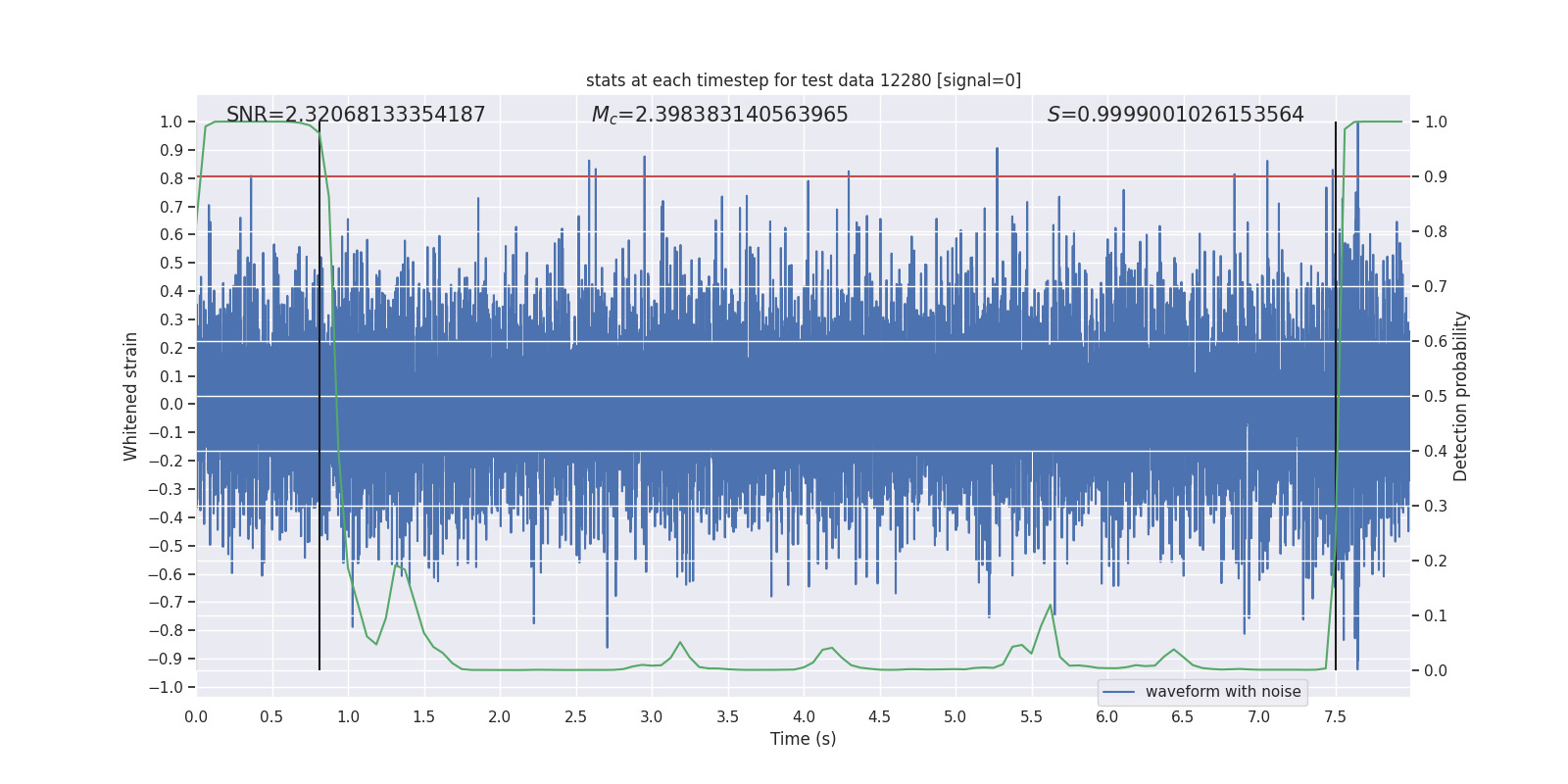Click the 'Time (s)' x-axis label
The image size is (1568, 784).
804,739
